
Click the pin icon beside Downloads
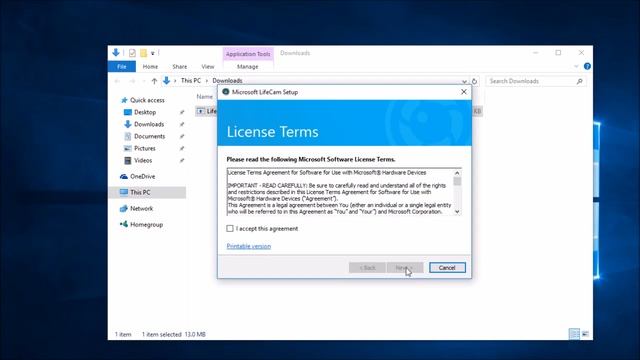[x=182, y=124]
